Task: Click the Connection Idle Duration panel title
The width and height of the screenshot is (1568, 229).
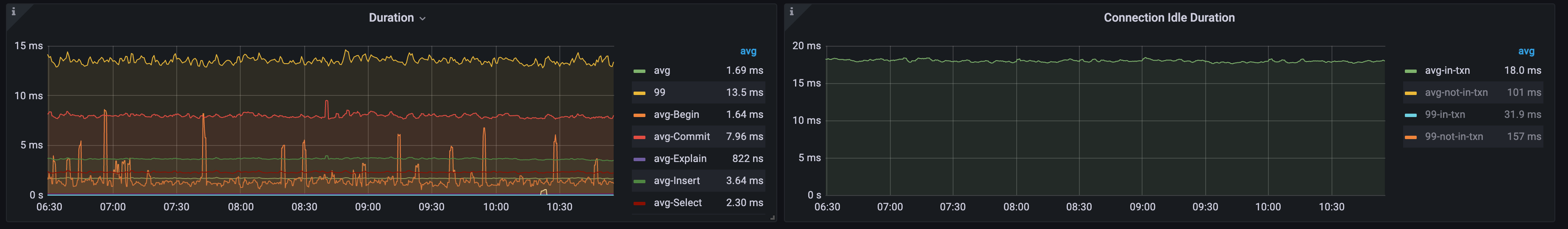Action: [1169, 18]
